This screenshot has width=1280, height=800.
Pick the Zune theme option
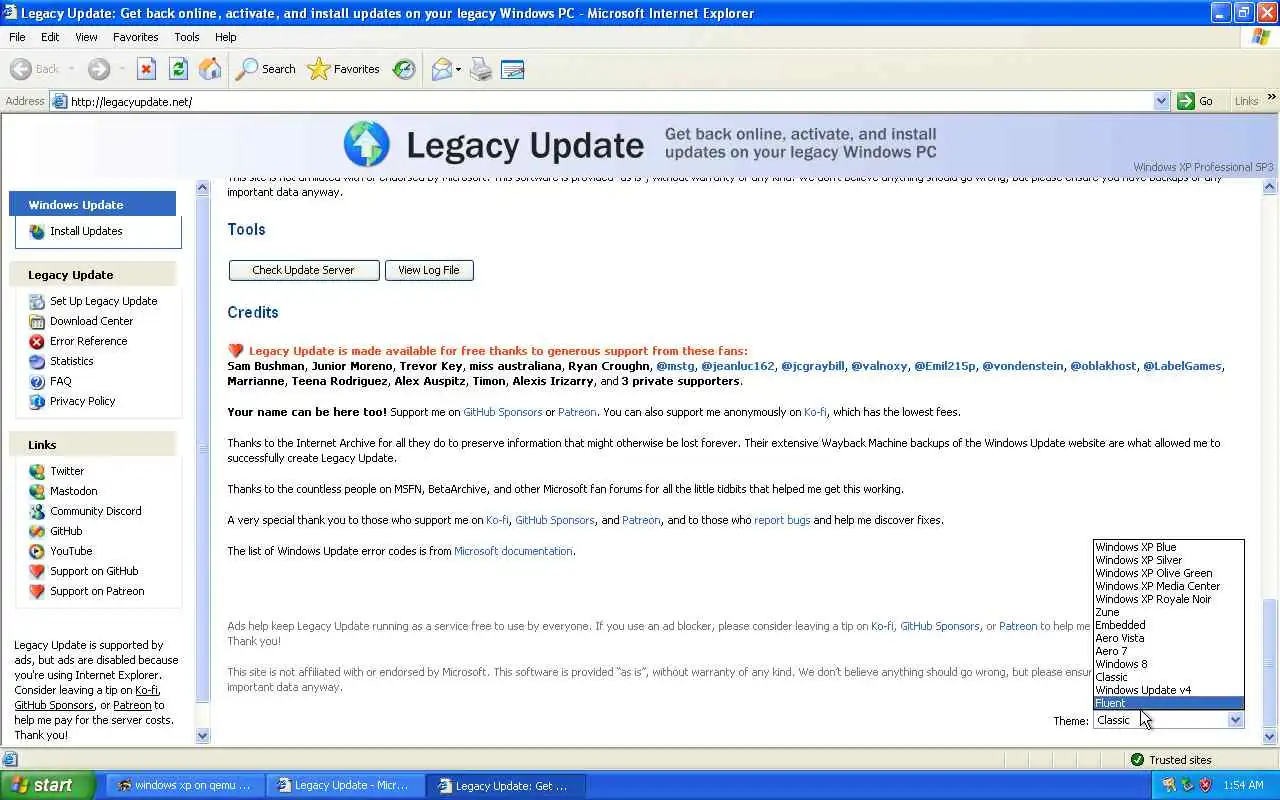(x=1169, y=612)
